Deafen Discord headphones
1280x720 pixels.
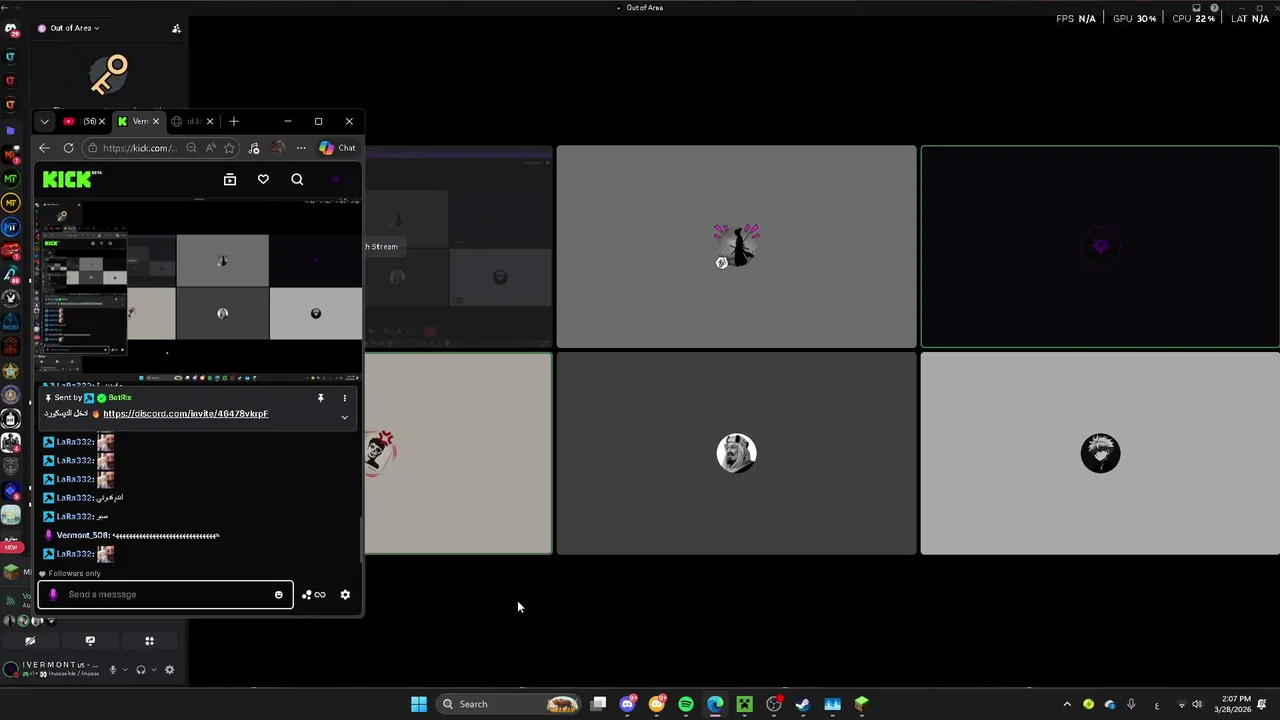(141, 670)
